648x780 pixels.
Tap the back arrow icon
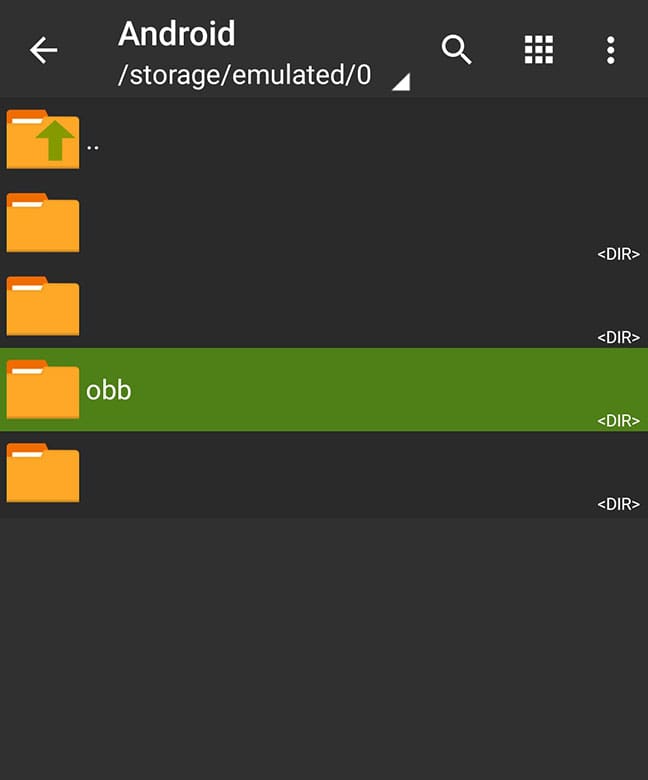click(x=43, y=50)
